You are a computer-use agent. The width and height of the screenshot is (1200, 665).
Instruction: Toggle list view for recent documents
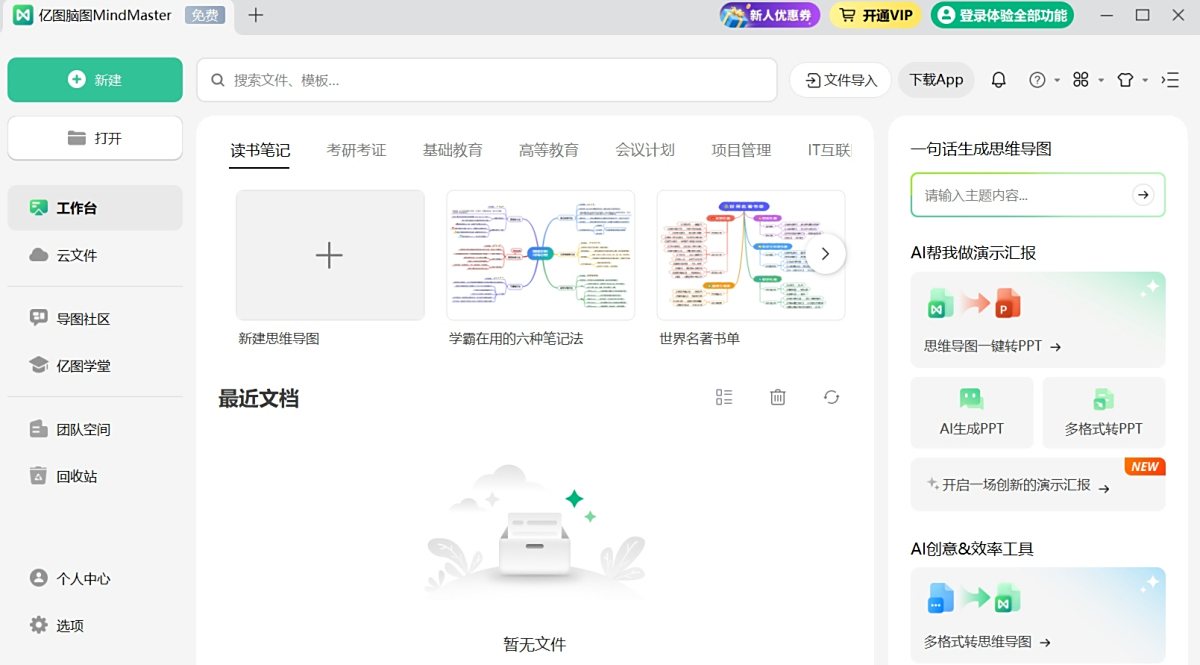(724, 397)
